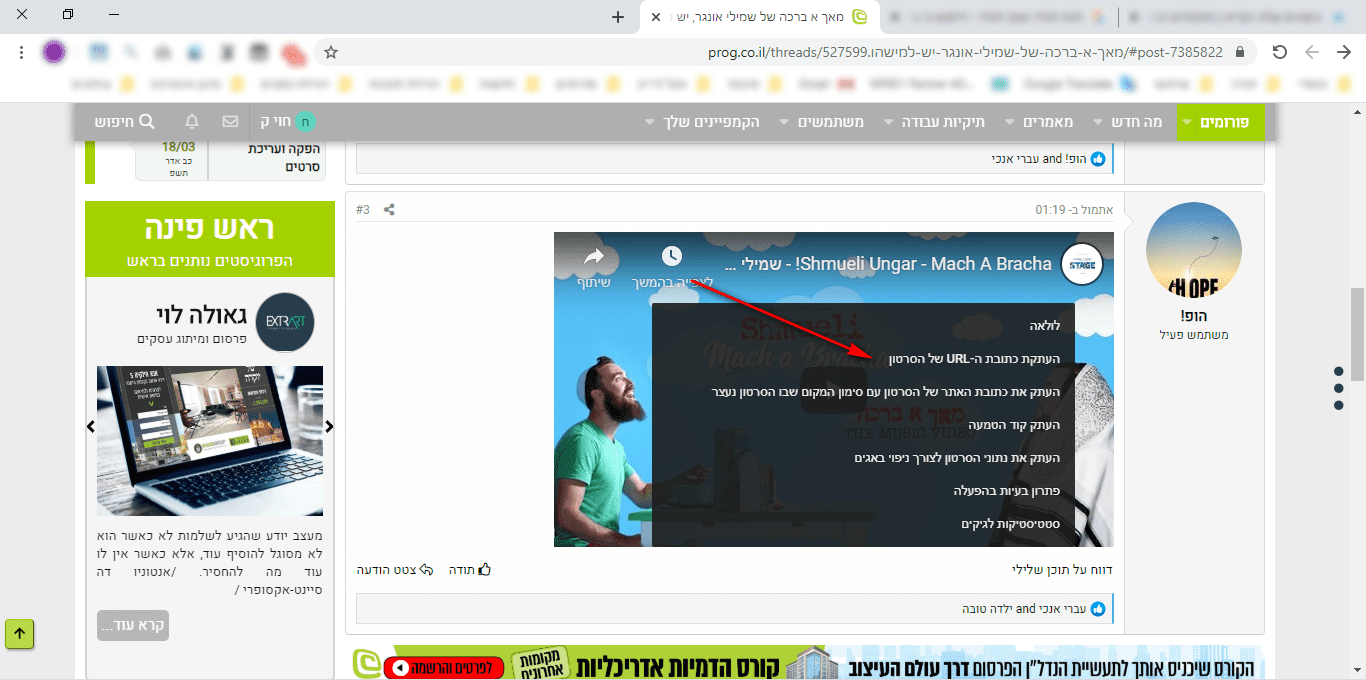Screen dimensions: 1366x680
Task: Click the קורס הדמיות אדריכליות banner ad
Action: (808, 664)
